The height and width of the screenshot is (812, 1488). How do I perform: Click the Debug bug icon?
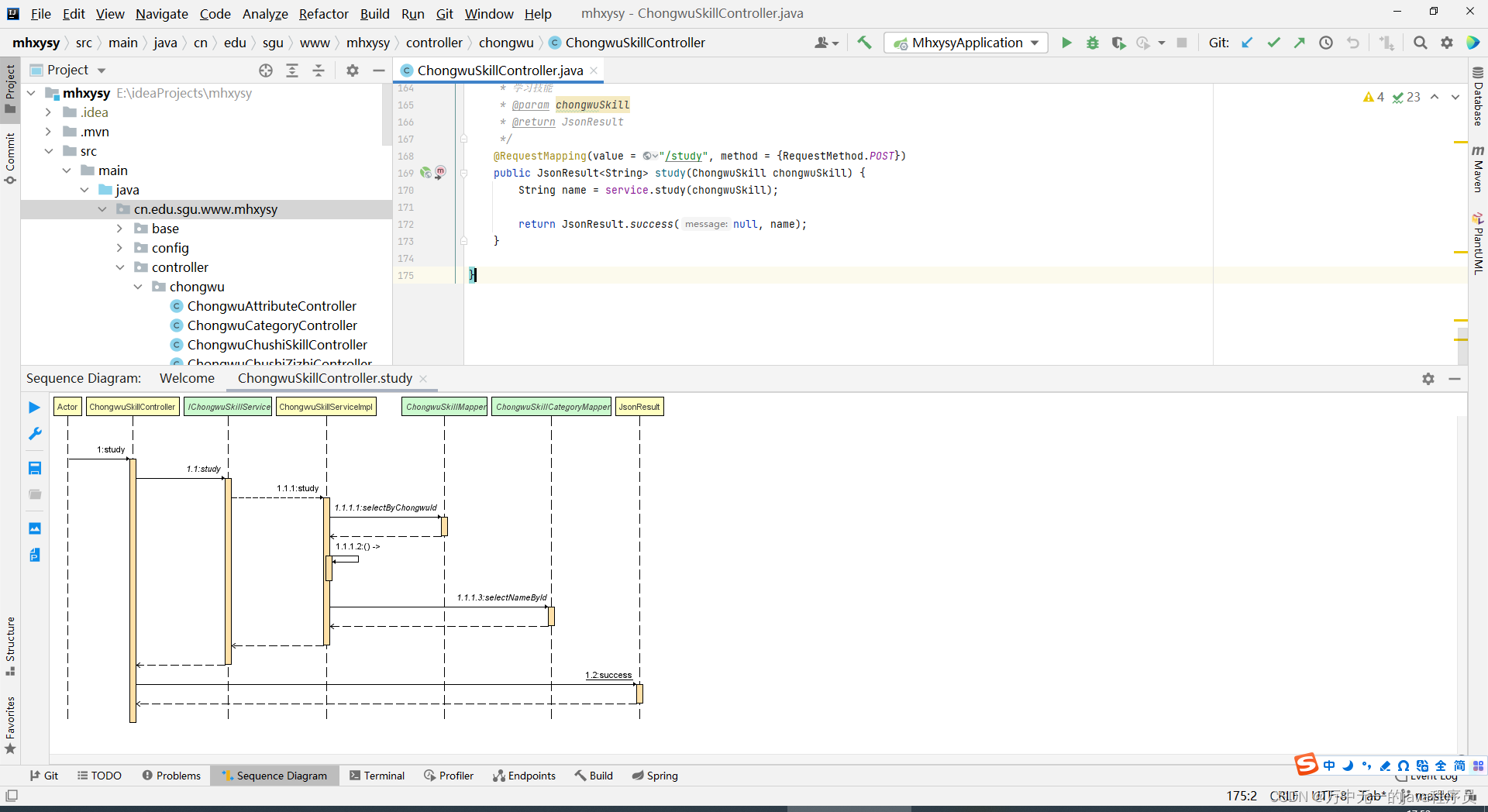(x=1092, y=43)
